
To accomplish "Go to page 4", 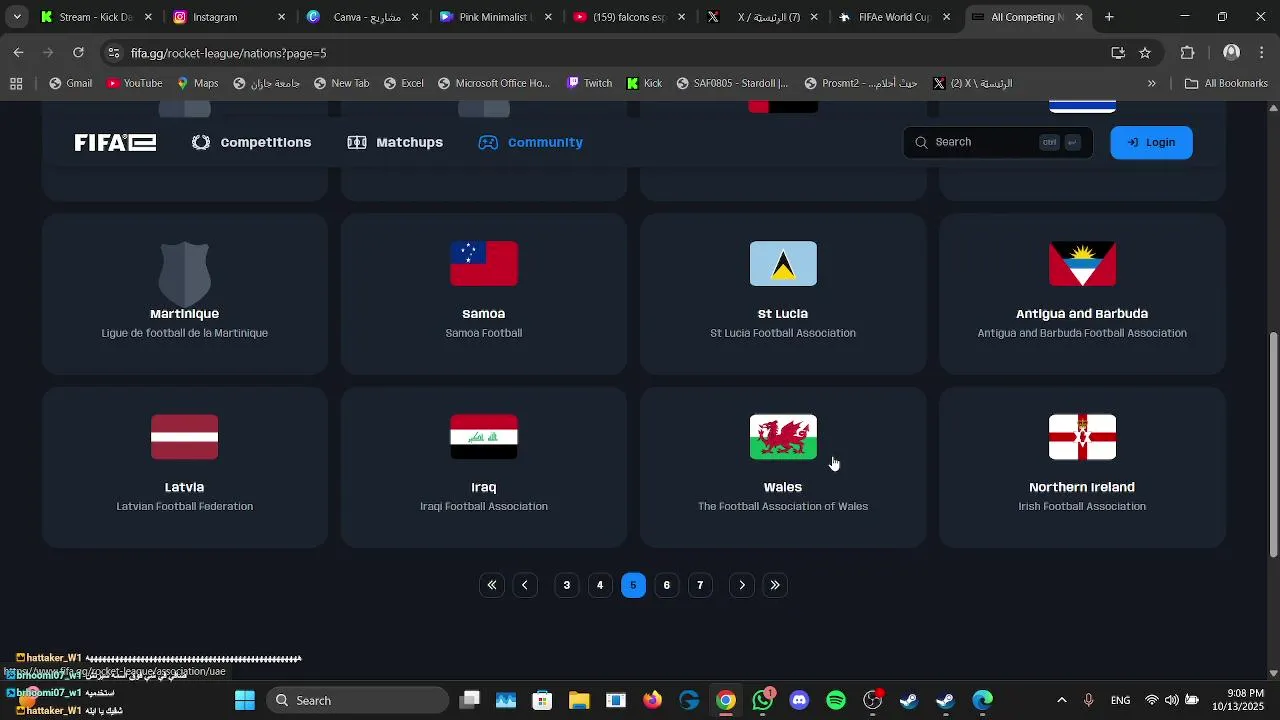I will (x=600, y=585).
